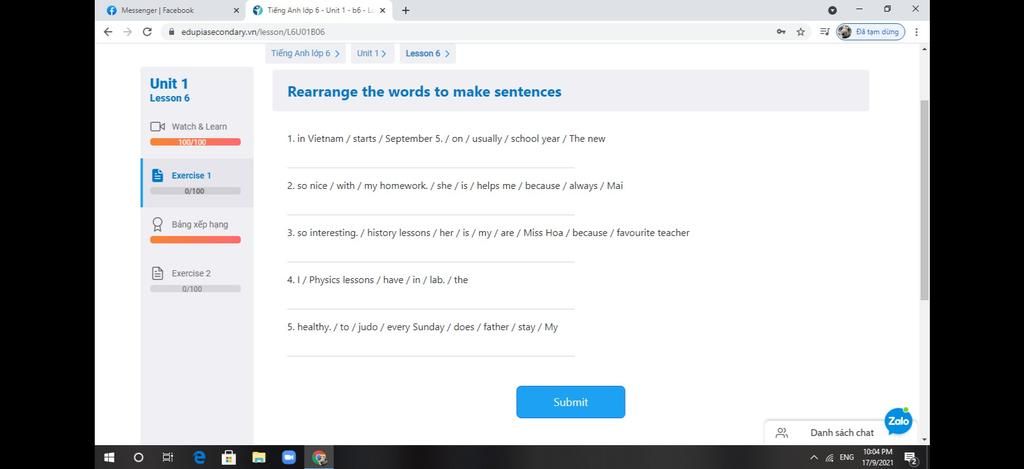Image resolution: width=1024 pixels, height=469 pixels.
Task: Launch Microsoft Edge from taskbar
Action: click(x=199, y=457)
